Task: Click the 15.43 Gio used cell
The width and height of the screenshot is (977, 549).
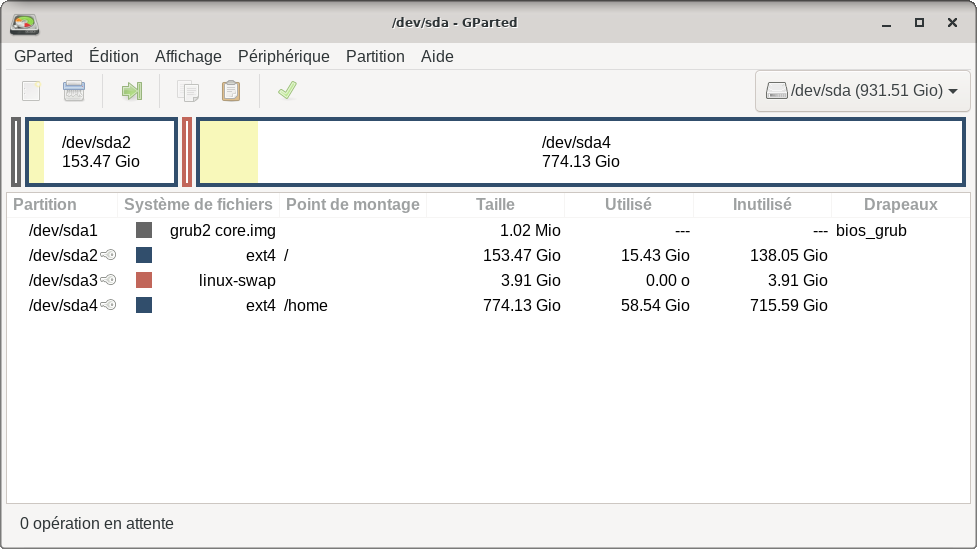Action: (x=655, y=255)
